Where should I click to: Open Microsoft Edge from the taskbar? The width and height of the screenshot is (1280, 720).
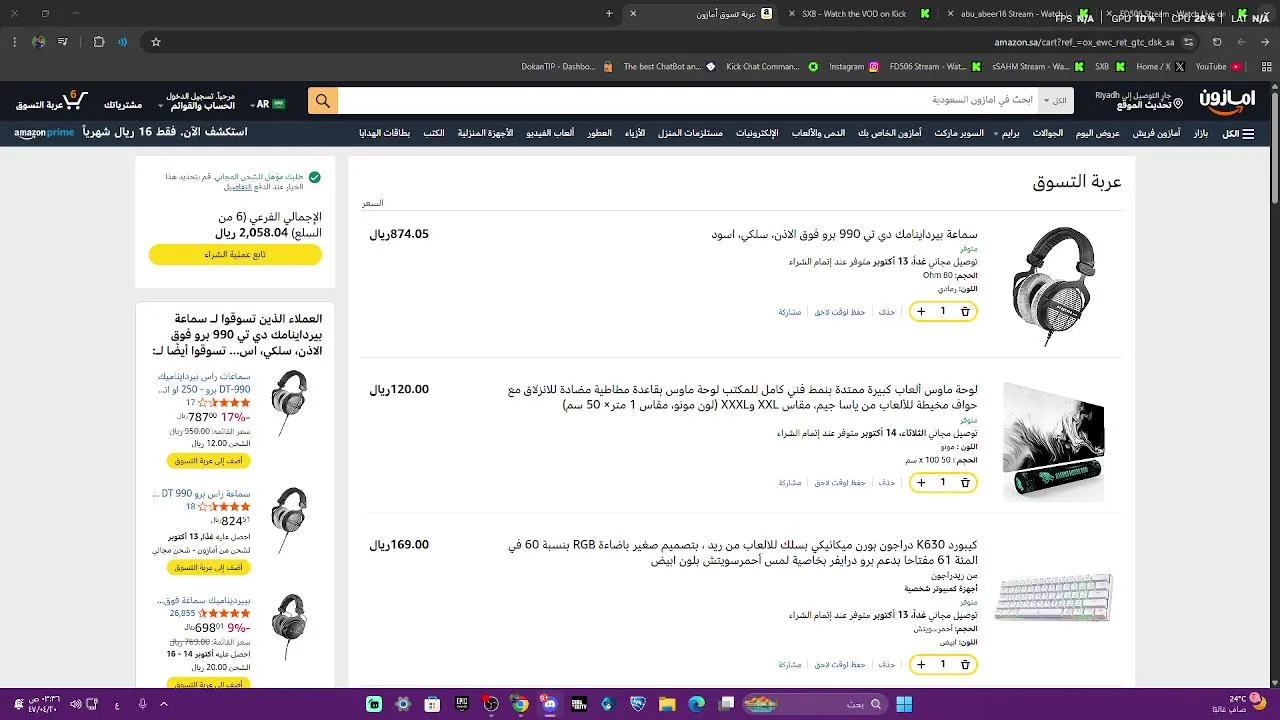[696, 704]
